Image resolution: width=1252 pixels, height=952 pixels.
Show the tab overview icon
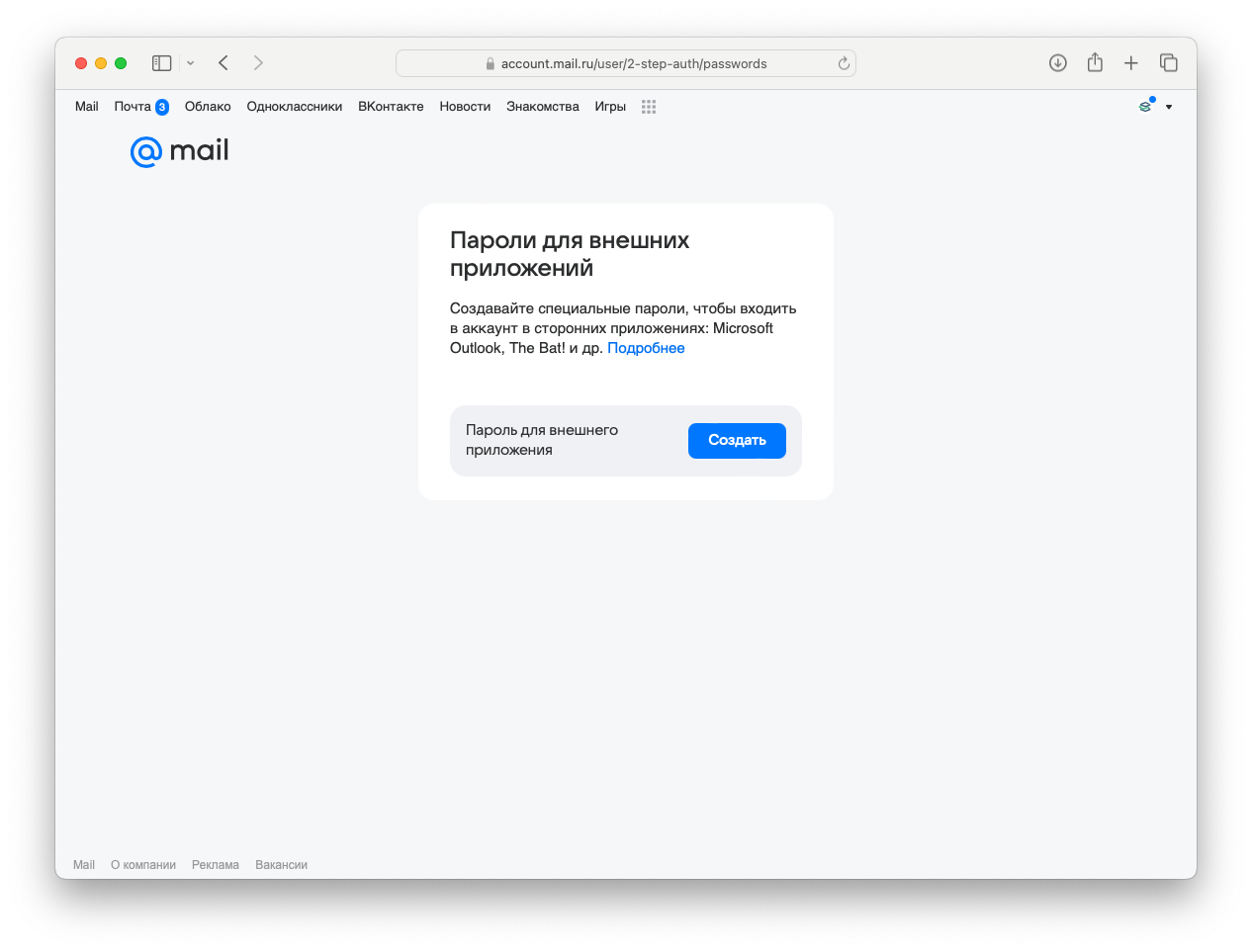(x=1169, y=63)
